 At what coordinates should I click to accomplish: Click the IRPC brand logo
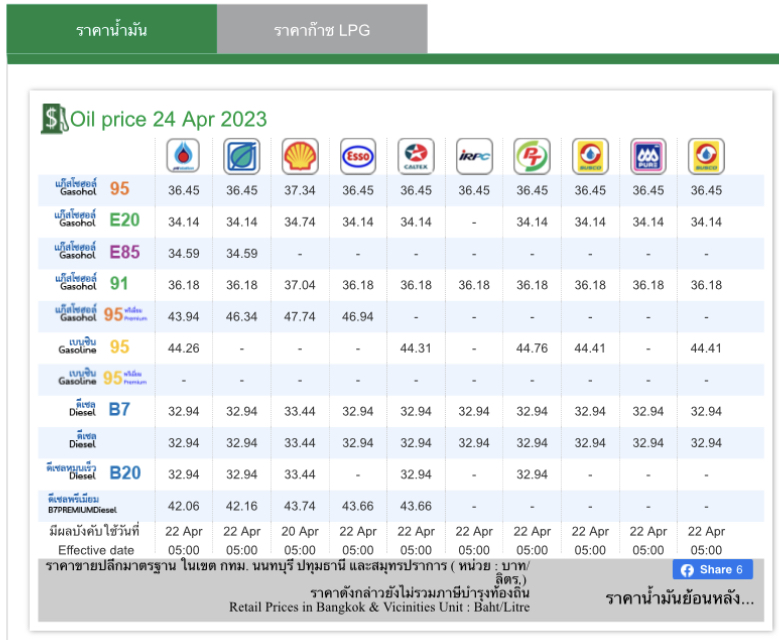coord(474,156)
